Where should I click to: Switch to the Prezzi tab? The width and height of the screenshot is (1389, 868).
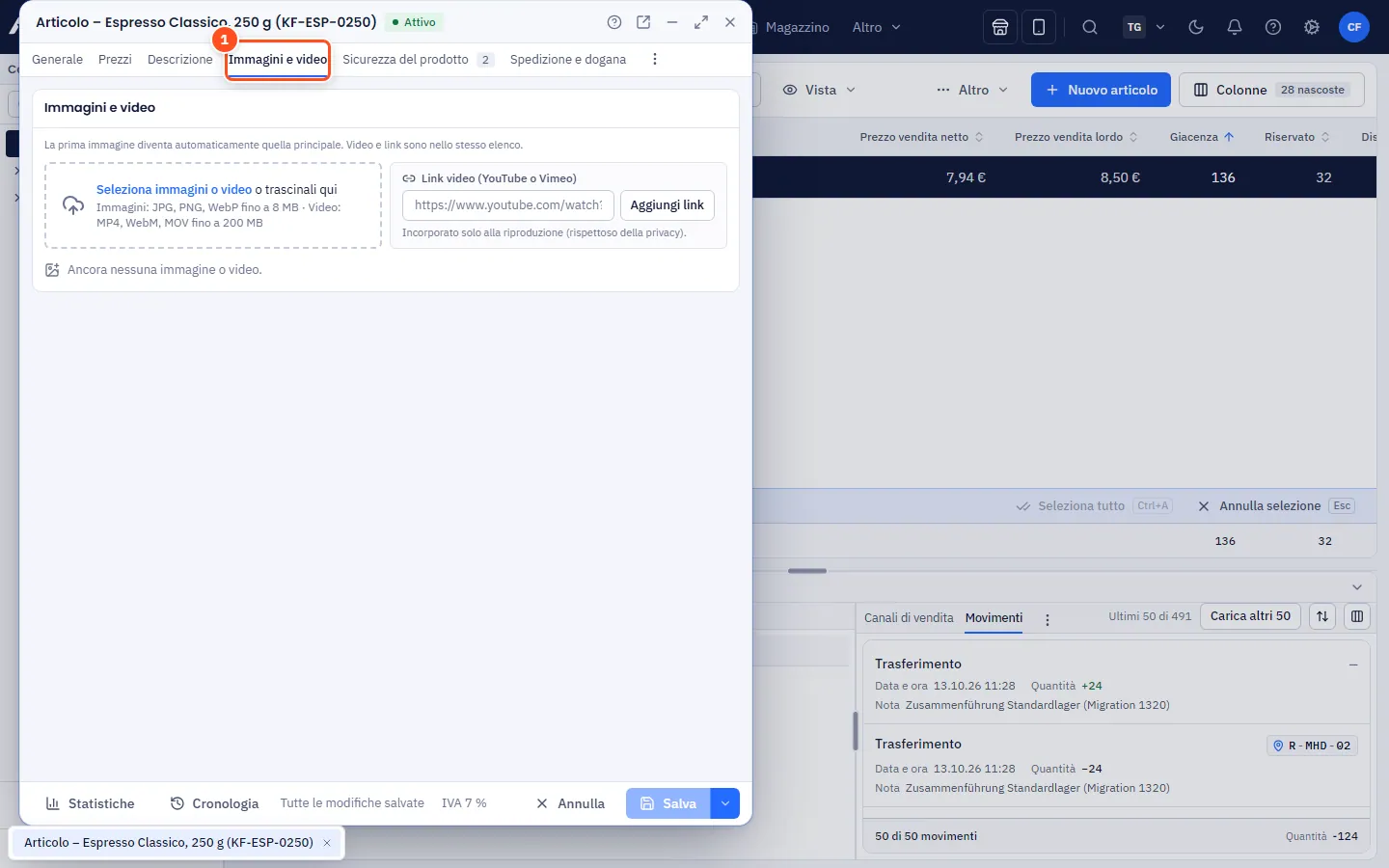coord(115,59)
